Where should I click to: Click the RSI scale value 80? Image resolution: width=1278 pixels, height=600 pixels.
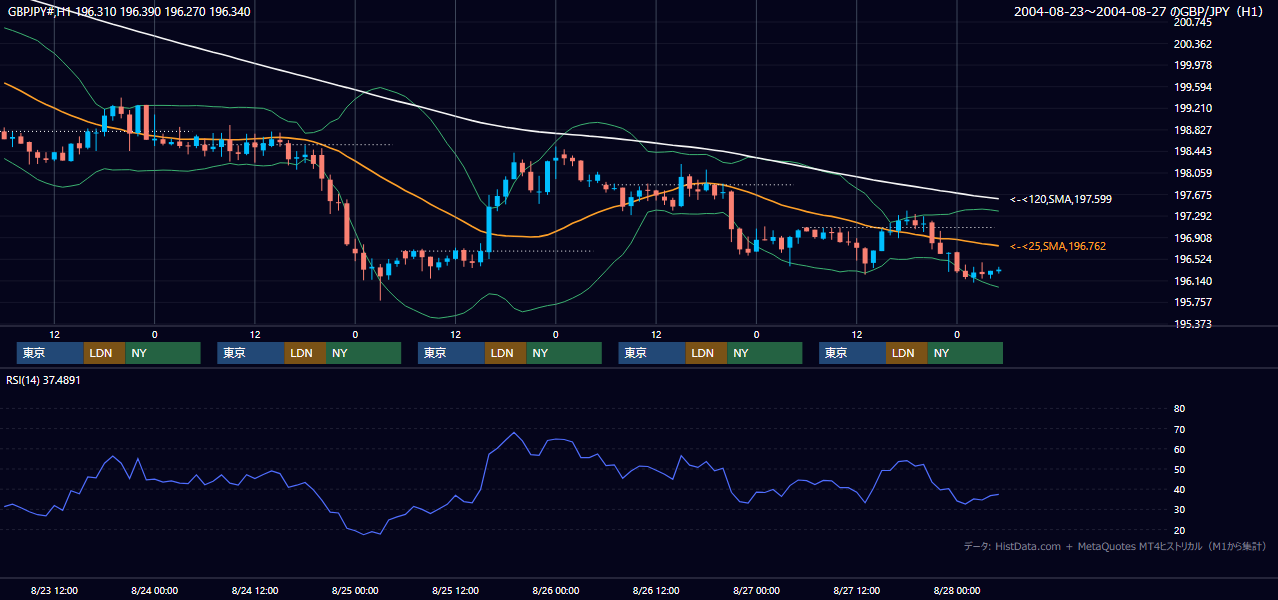point(1179,409)
